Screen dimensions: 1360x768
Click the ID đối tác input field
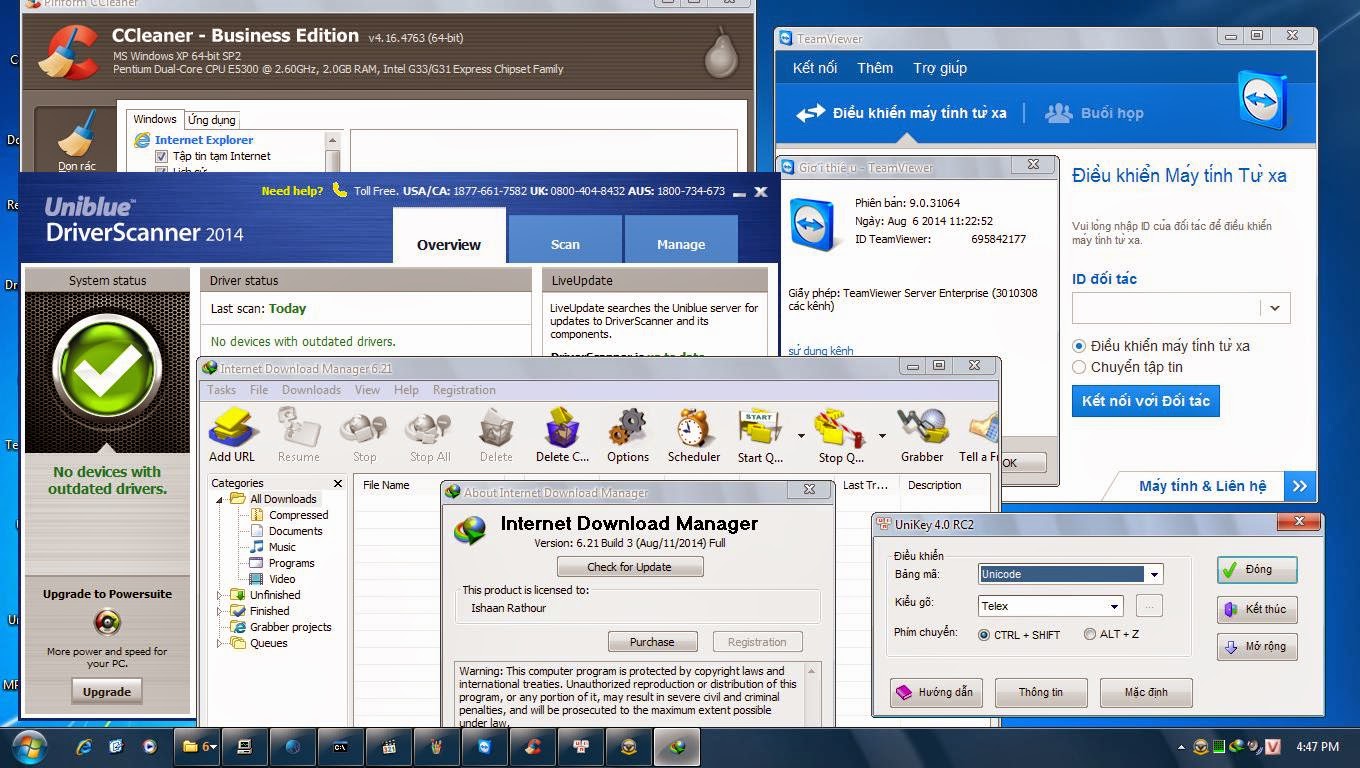click(x=1166, y=308)
